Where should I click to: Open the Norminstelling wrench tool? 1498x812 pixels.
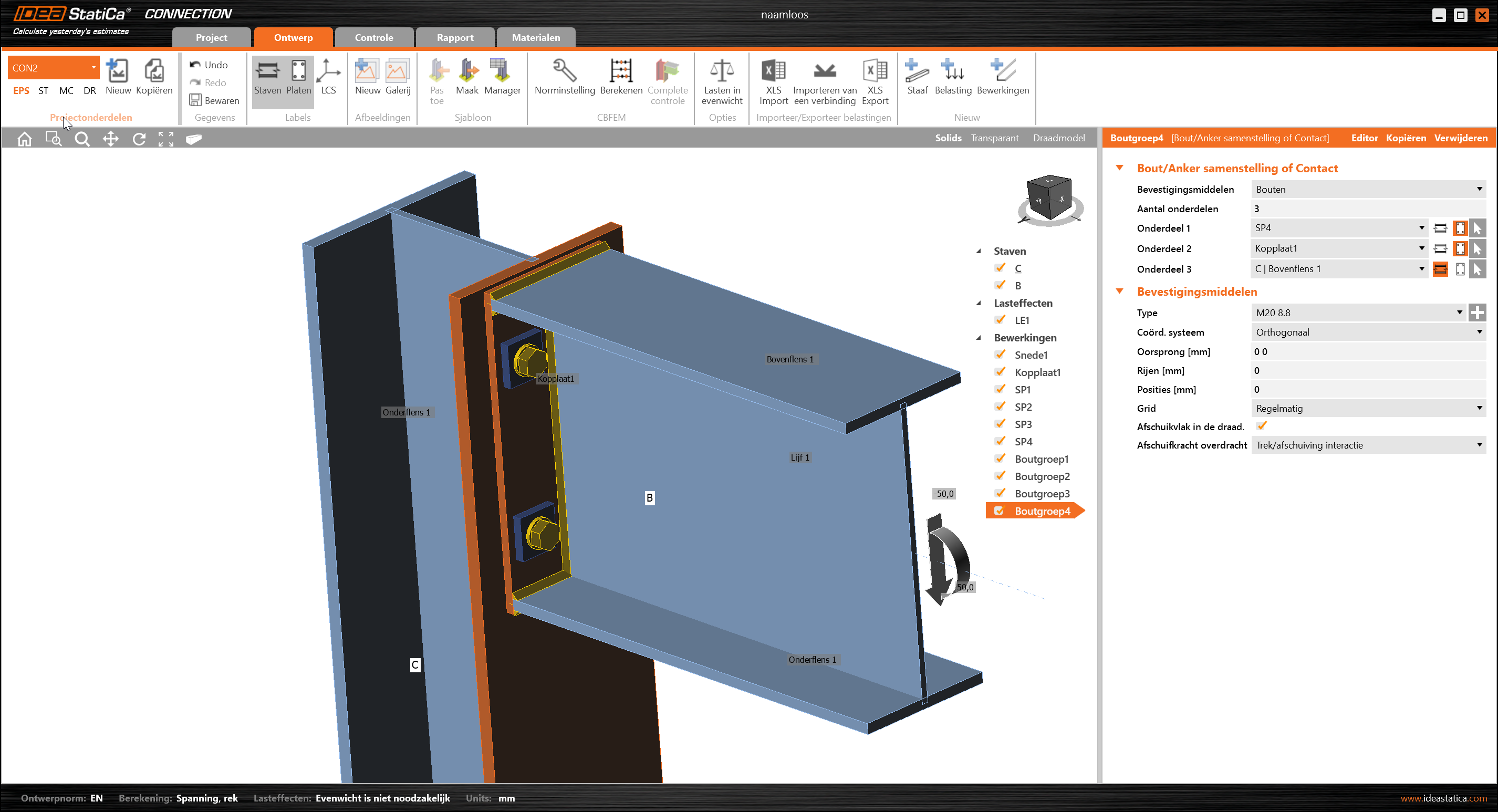click(564, 71)
